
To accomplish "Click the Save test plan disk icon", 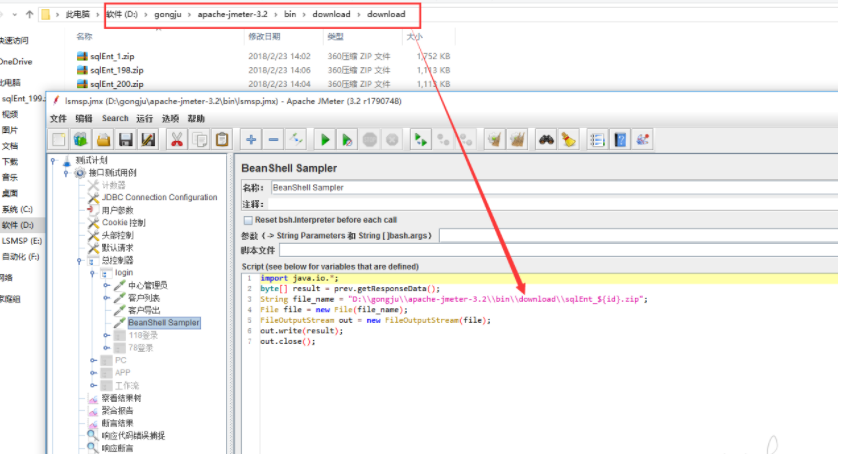I will pyautogui.click(x=125, y=140).
